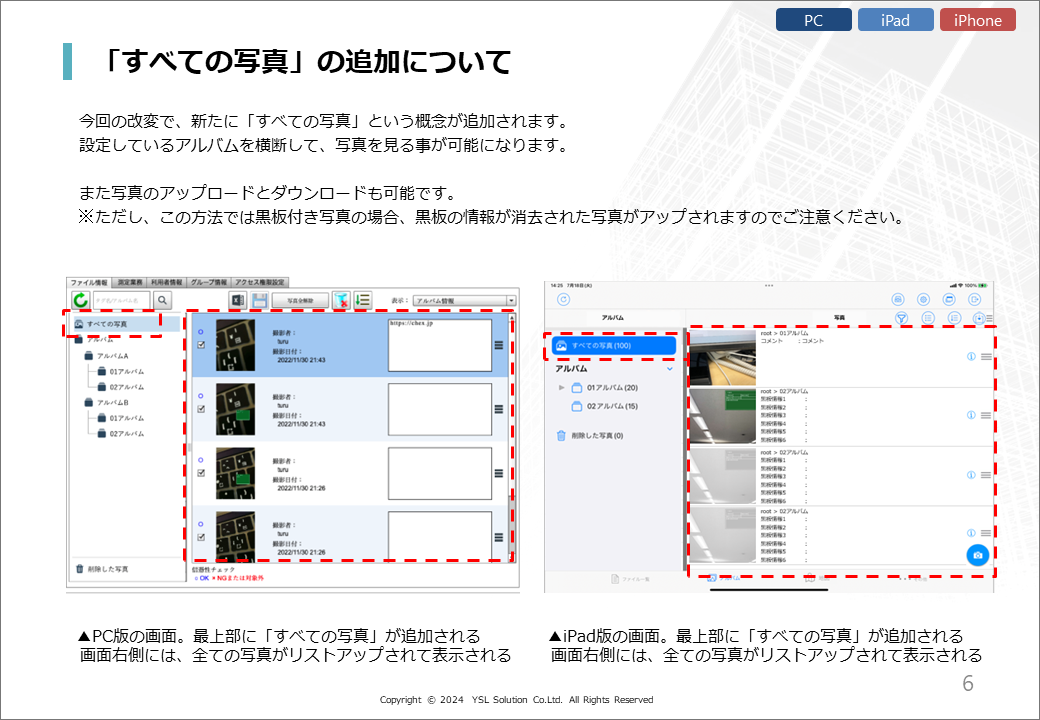
Task: Tap the info icon on first iPad photo
Action: click(x=971, y=357)
